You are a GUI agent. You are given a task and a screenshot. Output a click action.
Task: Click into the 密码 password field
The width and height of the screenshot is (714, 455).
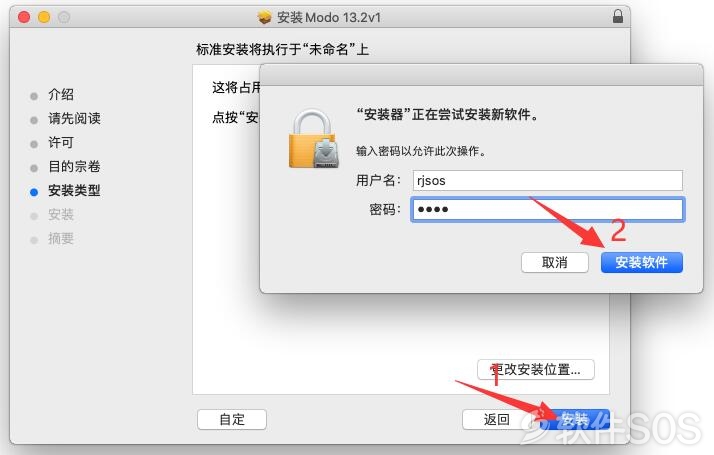(547, 210)
